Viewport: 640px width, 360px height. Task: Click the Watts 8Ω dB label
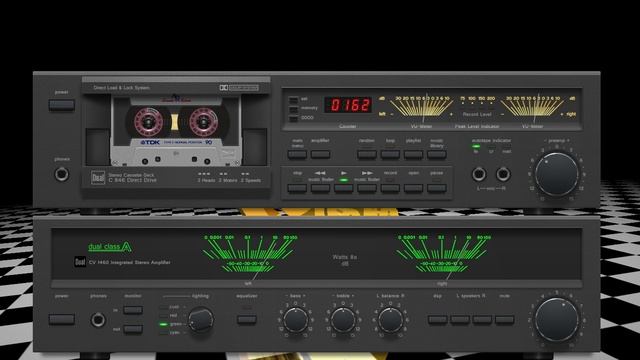pos(345,260)
